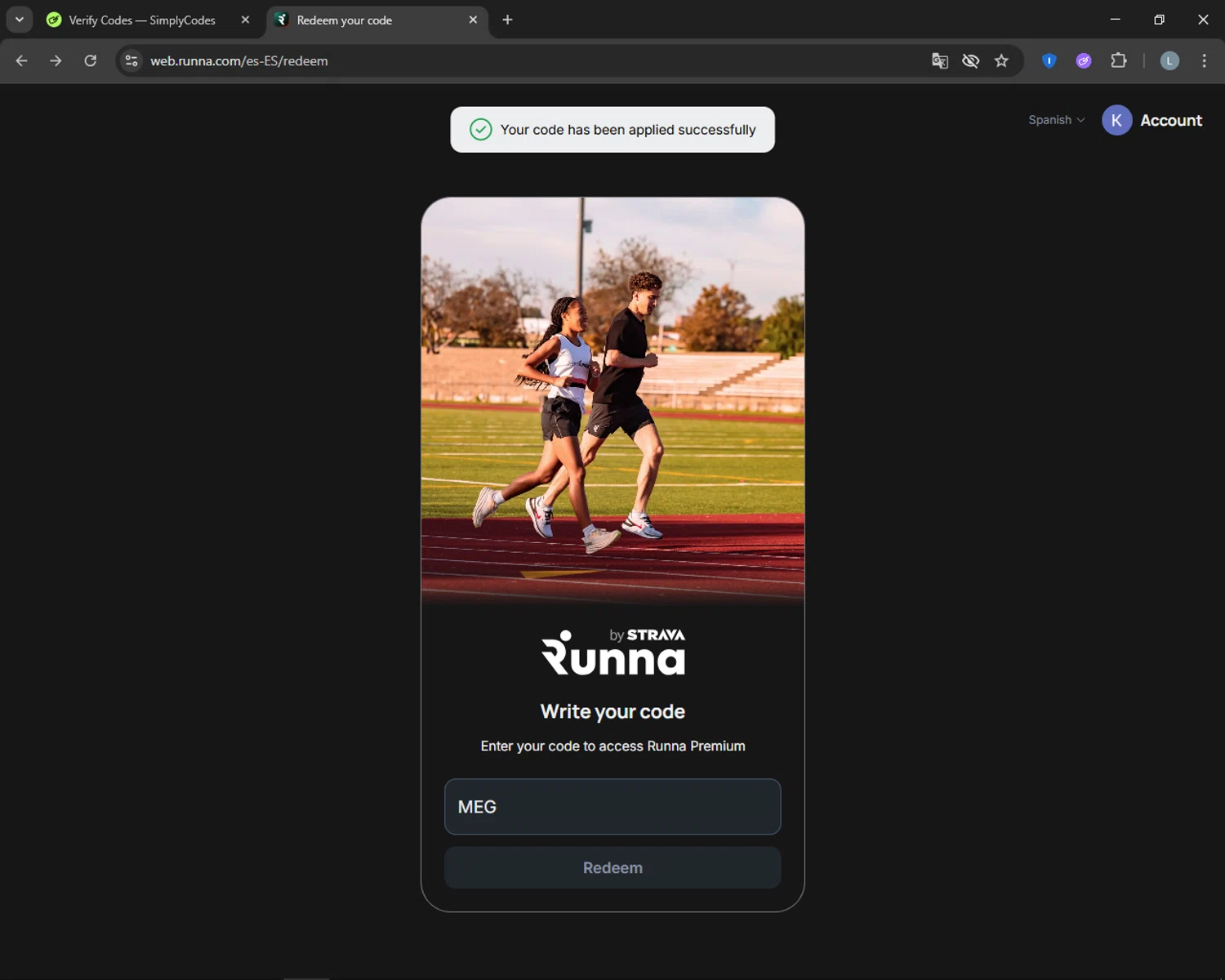Image resolution: width=1225 pixels, height=980 pixels.
Task: Reload the current page
Action: 91,60
